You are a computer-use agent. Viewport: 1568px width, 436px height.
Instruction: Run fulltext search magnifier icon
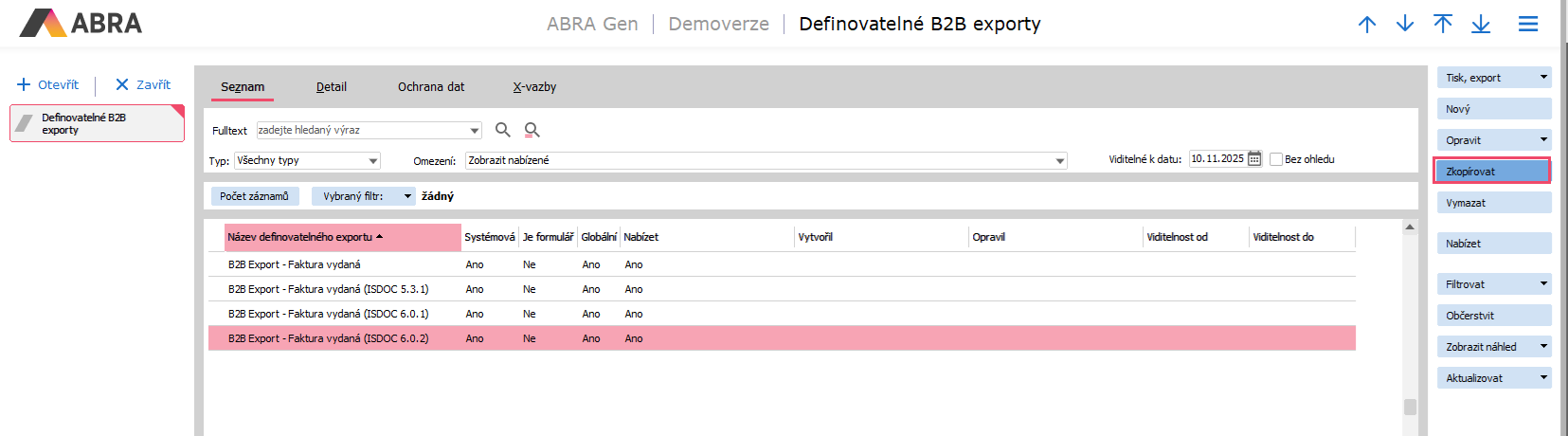pyautogui.click(x=503, y=130)
